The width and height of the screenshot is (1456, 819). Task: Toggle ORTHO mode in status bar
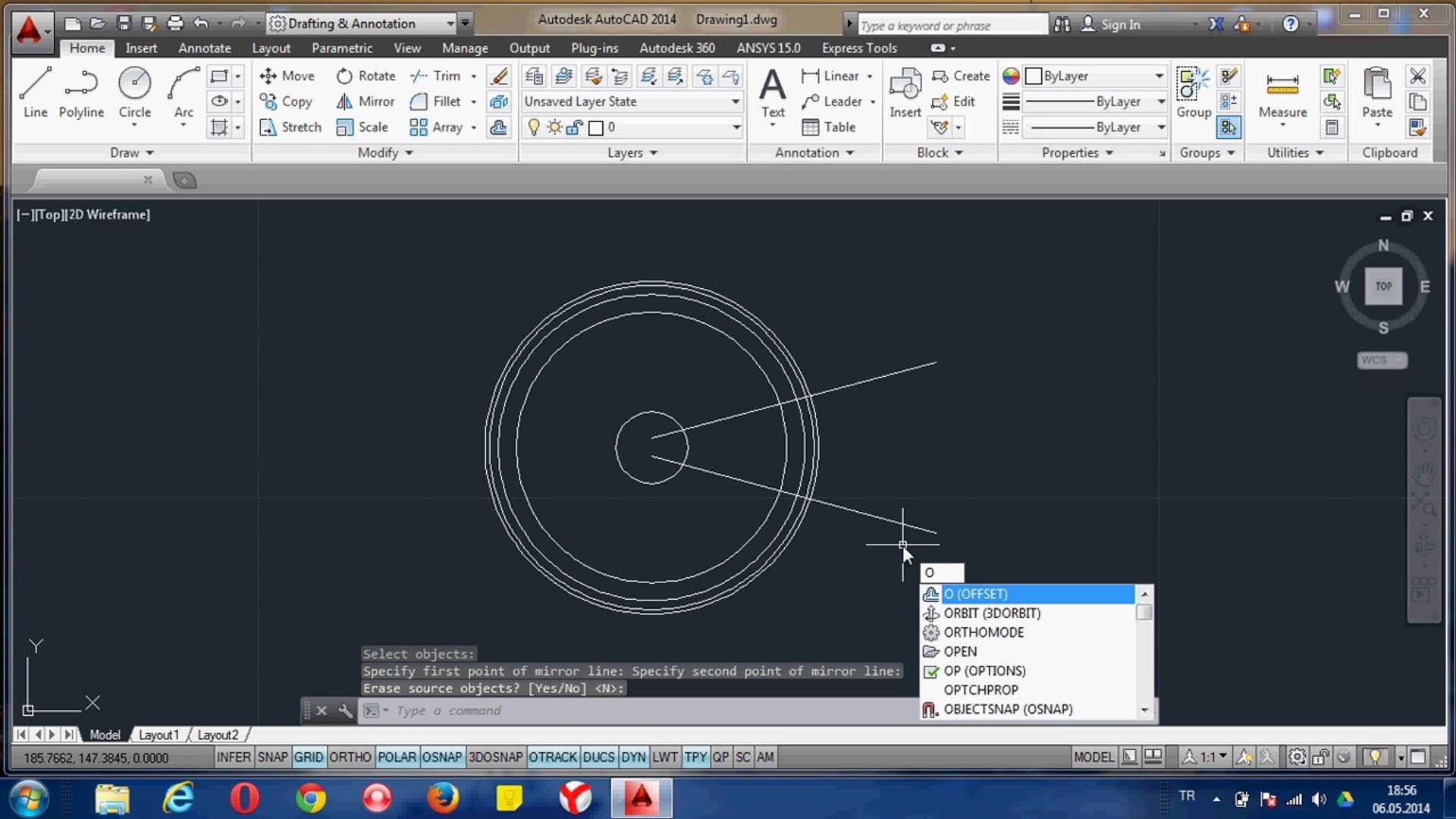[x=350, y=757]
